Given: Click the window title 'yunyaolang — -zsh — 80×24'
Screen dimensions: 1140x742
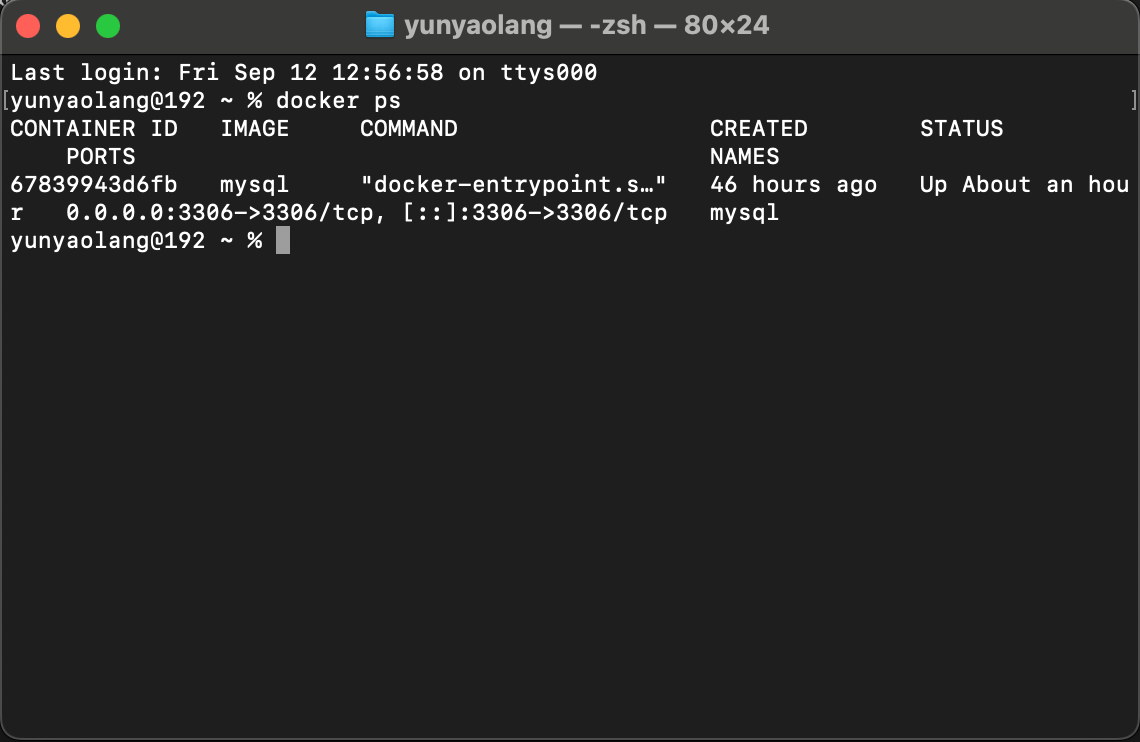Looking at the screenshot, I should click(x=586, y=25).
